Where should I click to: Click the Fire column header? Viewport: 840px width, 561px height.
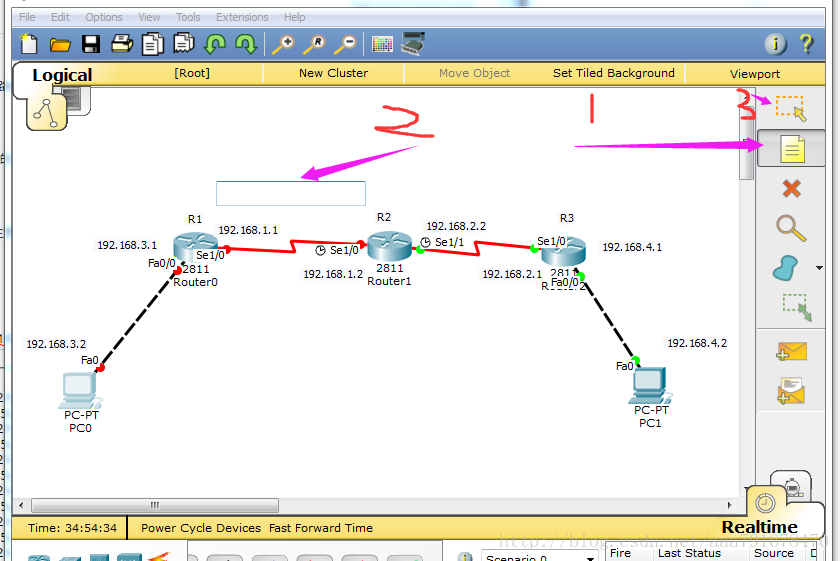coord(620,553)
